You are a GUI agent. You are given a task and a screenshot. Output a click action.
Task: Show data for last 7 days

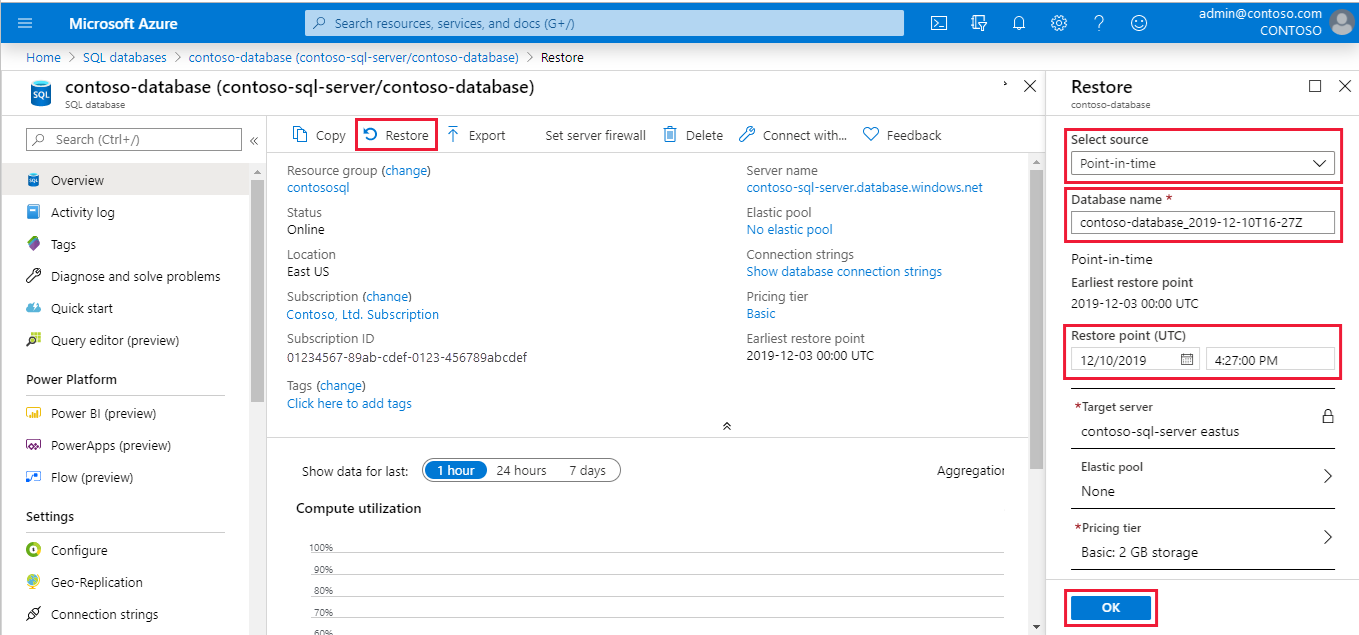(587, 470)
